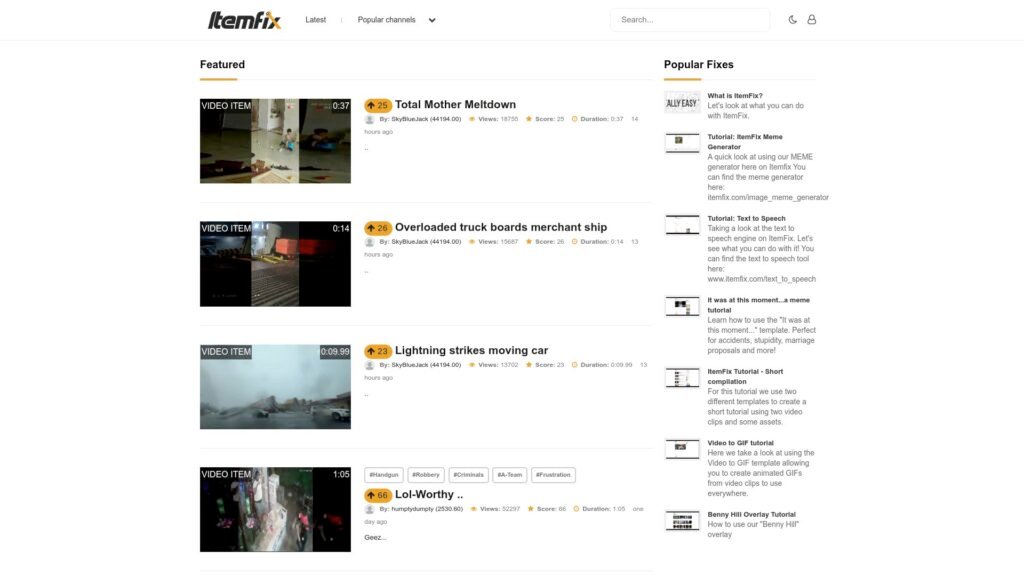Screen dimensions: 1024x576
Task: Filter by the #A-Team tag
Action: pyautogui.click(x=509, y=475)
